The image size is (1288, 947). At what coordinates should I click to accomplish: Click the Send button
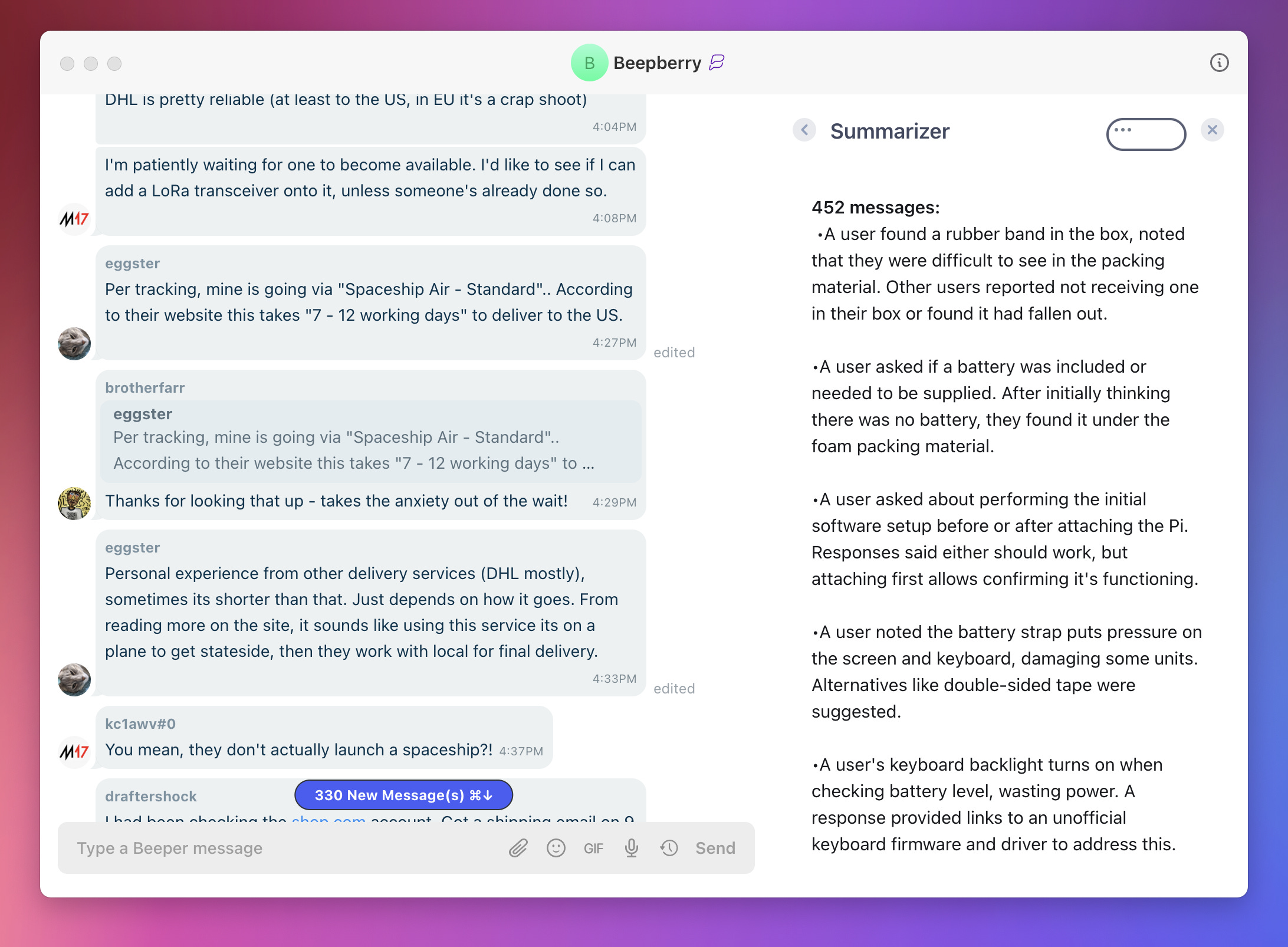pos(716,847)
